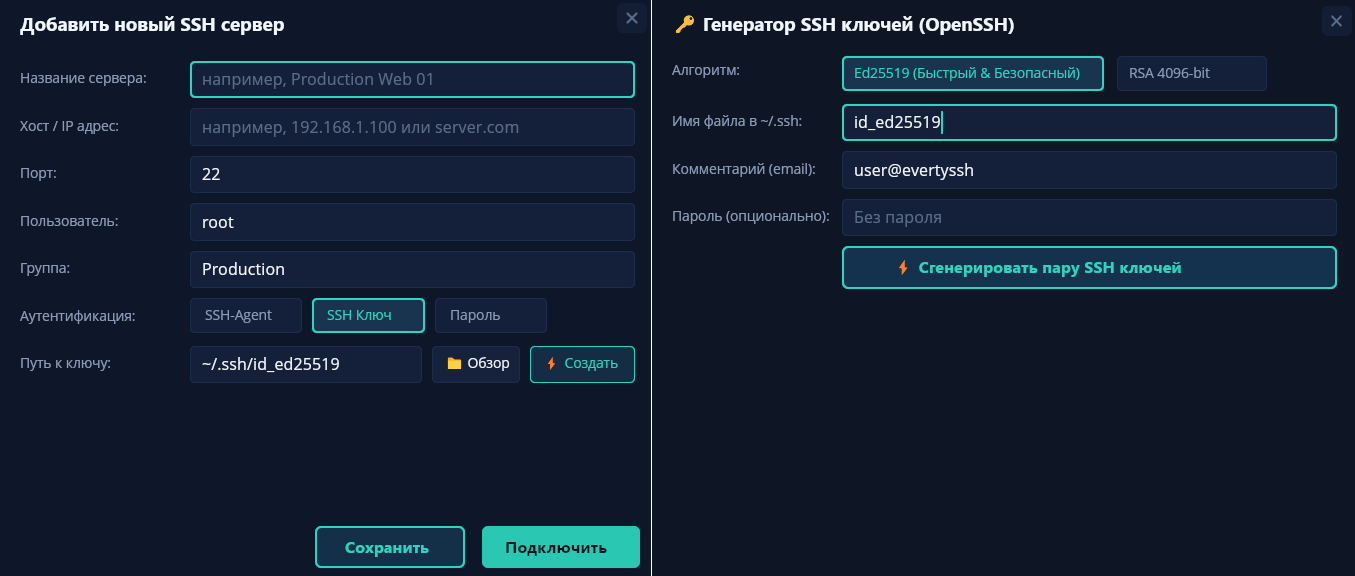Click the Название сервера label
This screenshot has height=576, width=1355.
(x=83, y=78)
